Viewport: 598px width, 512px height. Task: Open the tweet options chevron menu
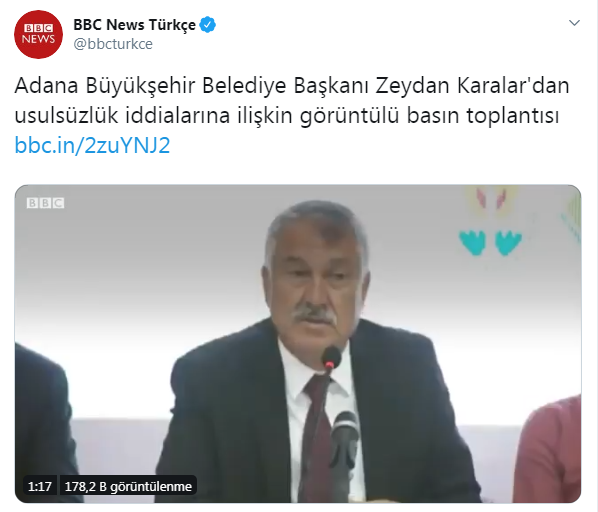click(574, 23)
